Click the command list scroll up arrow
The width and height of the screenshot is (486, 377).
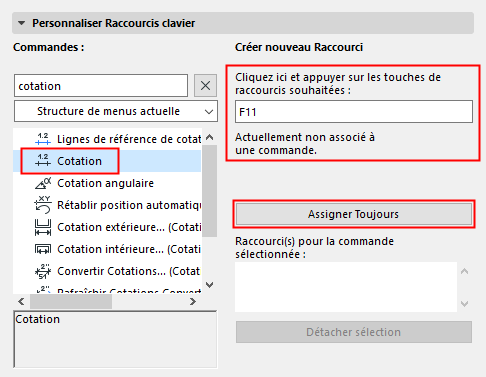[210, 137]
